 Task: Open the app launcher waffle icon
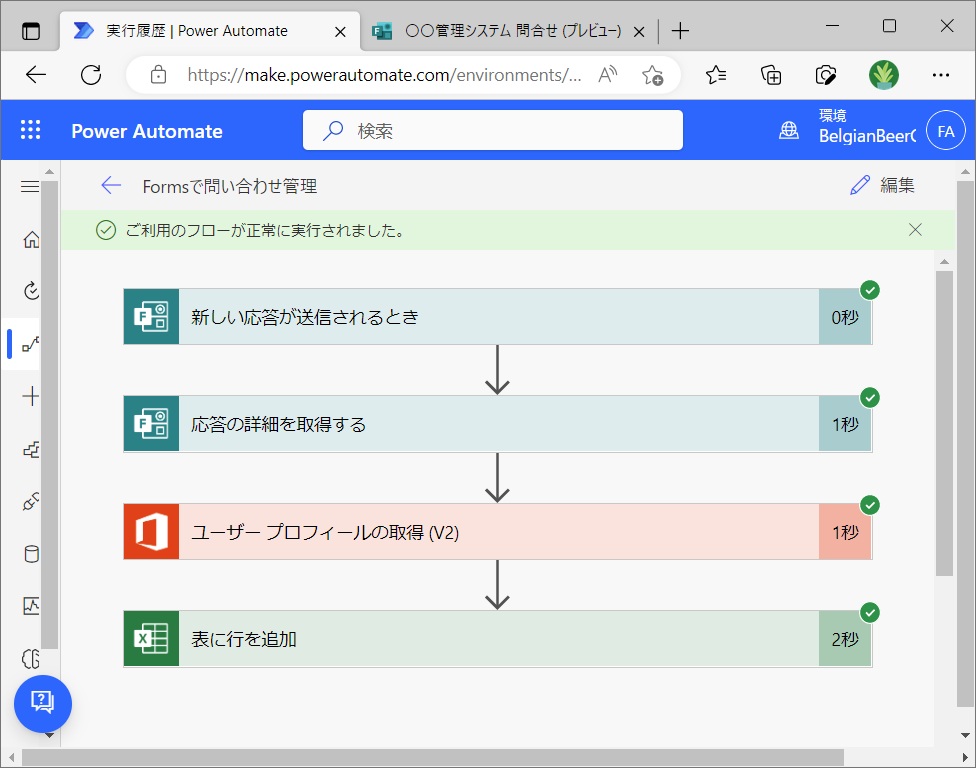click(x=30, y=130)
